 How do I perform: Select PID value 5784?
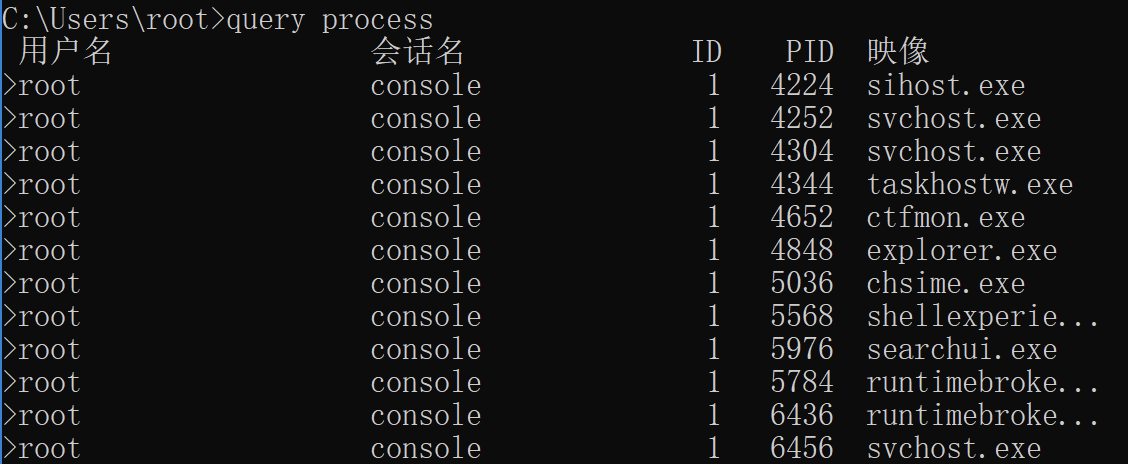(x=801, y=383)
